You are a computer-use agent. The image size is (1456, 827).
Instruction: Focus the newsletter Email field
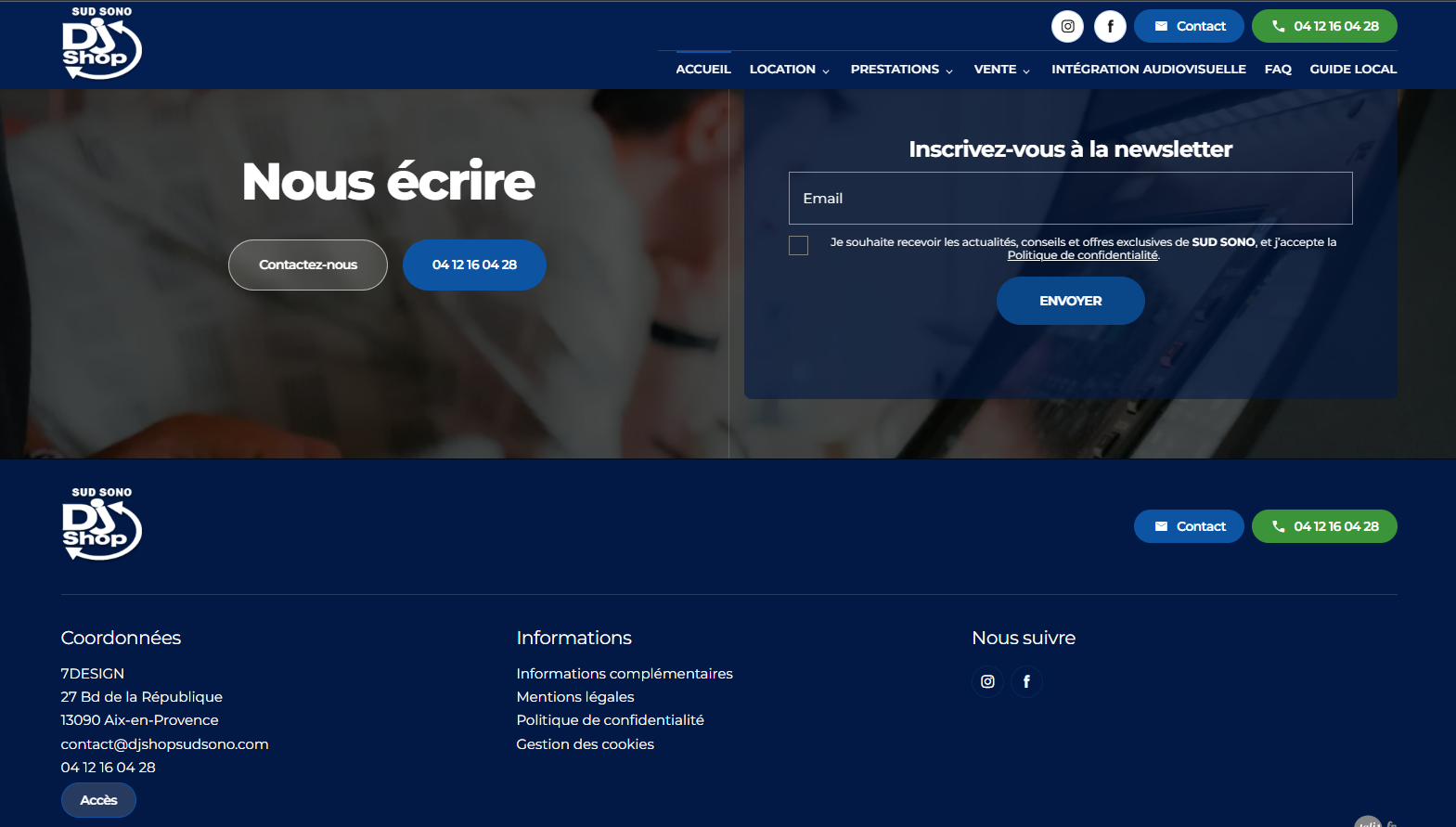pyautogui.click(x=1071, y=198)
